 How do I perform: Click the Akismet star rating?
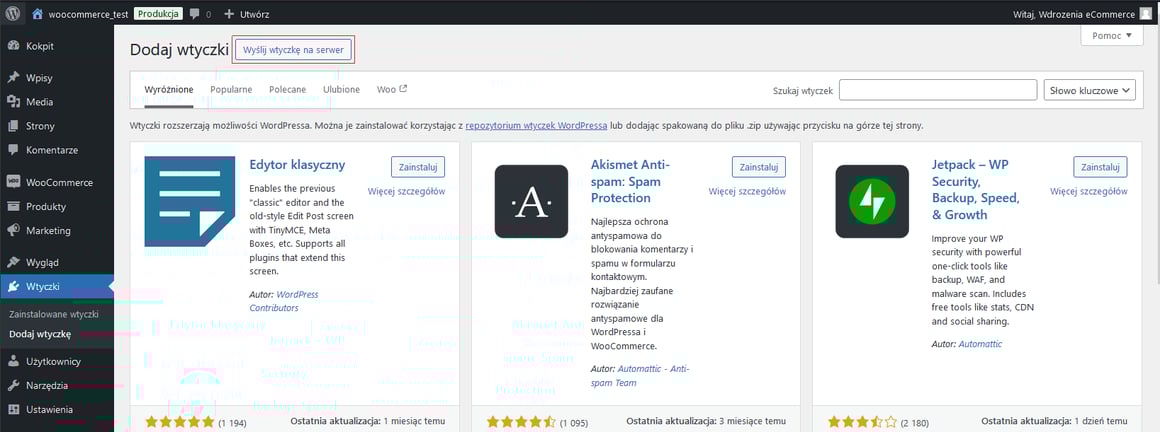tap(521, 422)
